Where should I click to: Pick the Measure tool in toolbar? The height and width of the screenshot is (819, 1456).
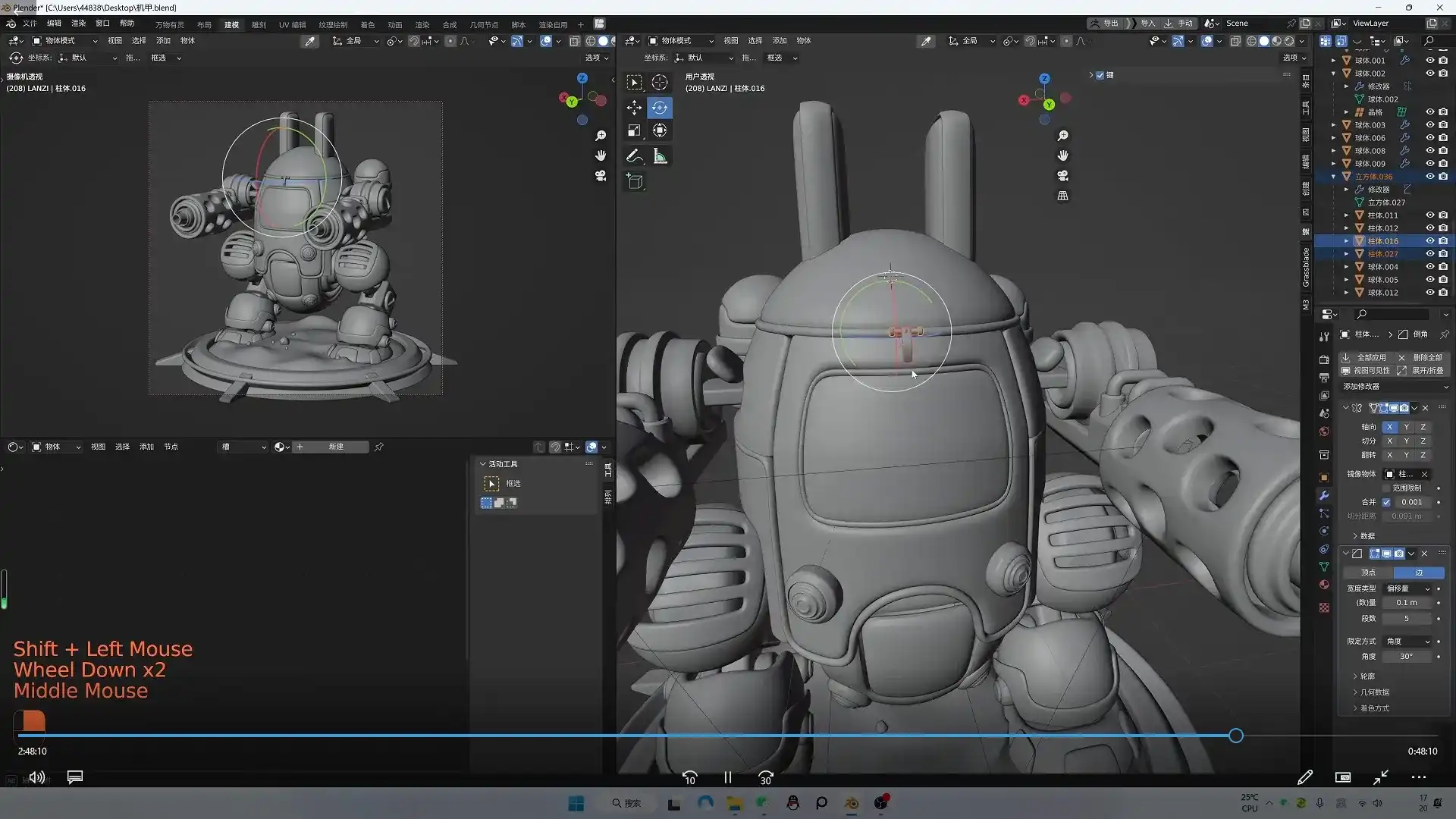pos(660,157)
